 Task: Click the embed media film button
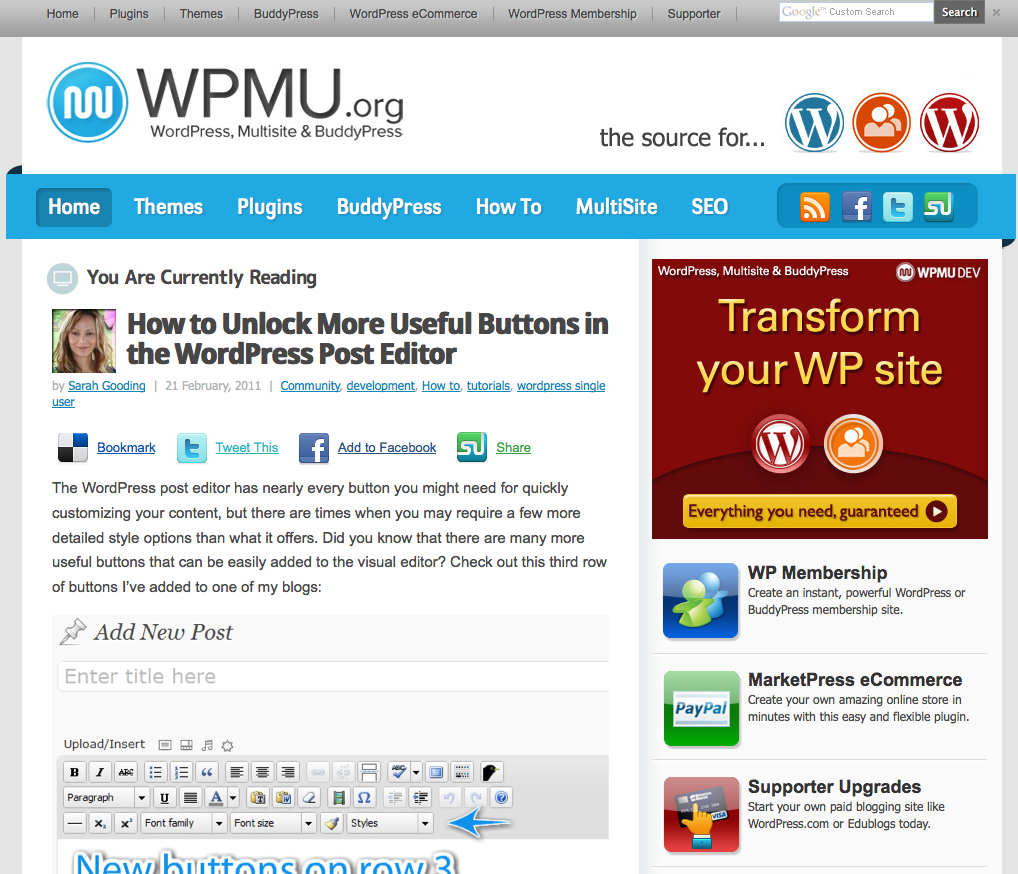click(339, 797)
